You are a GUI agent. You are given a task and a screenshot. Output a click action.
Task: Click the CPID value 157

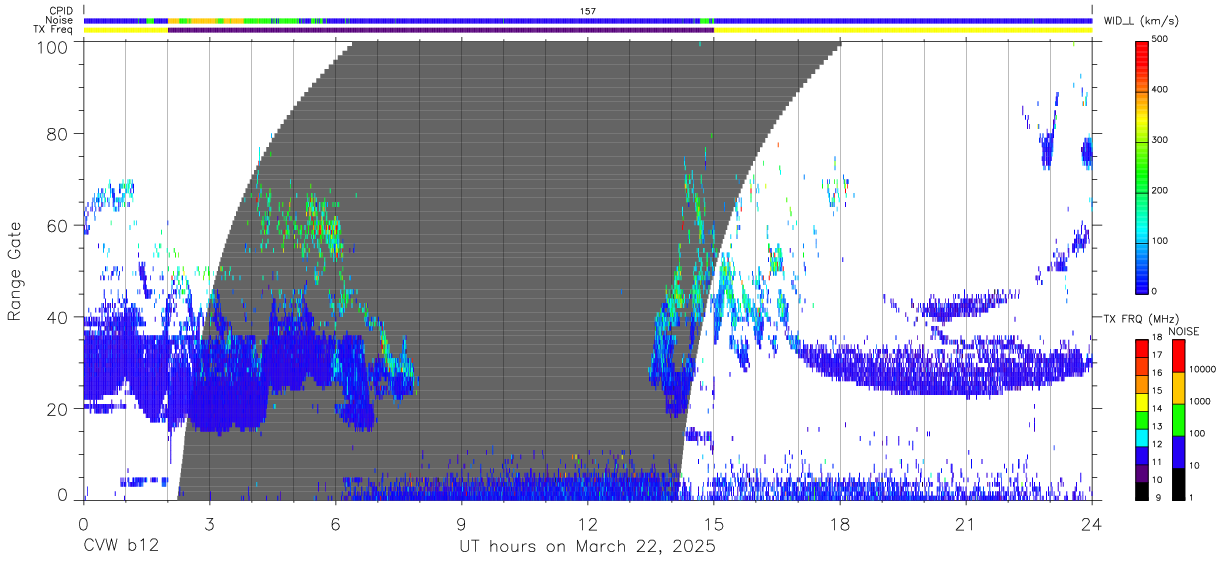pyautogui.click(x=588, y=11)
